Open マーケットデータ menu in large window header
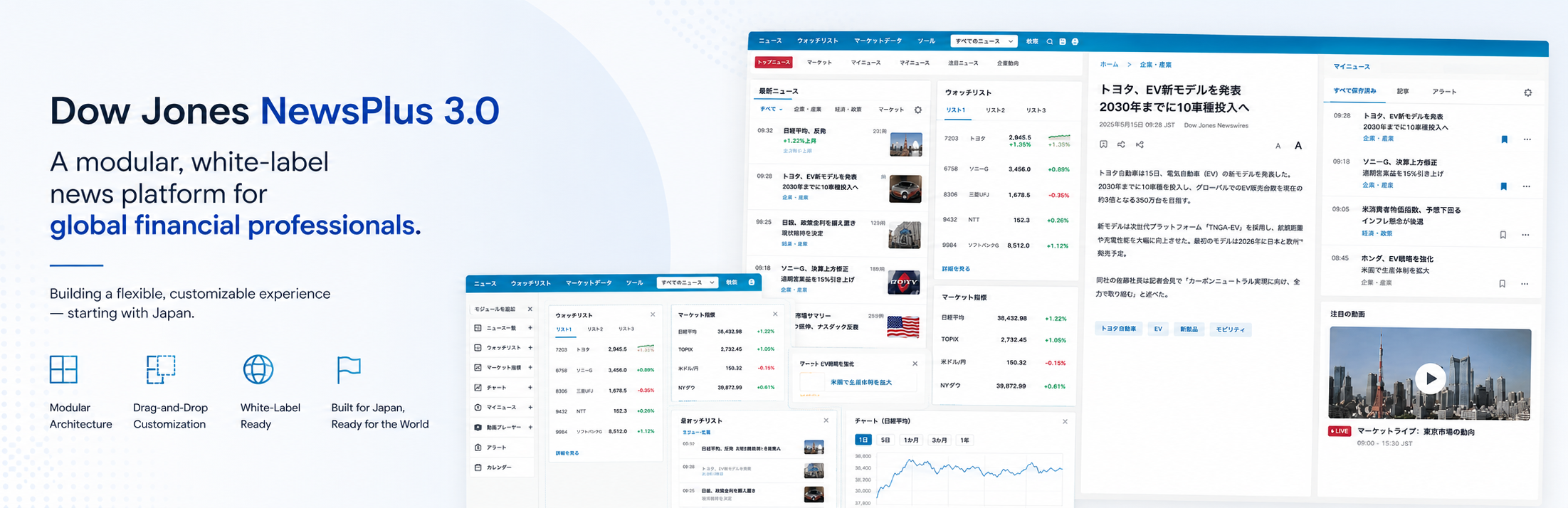The height and width of the screenshot is (508, 1568). pos(878,41)
